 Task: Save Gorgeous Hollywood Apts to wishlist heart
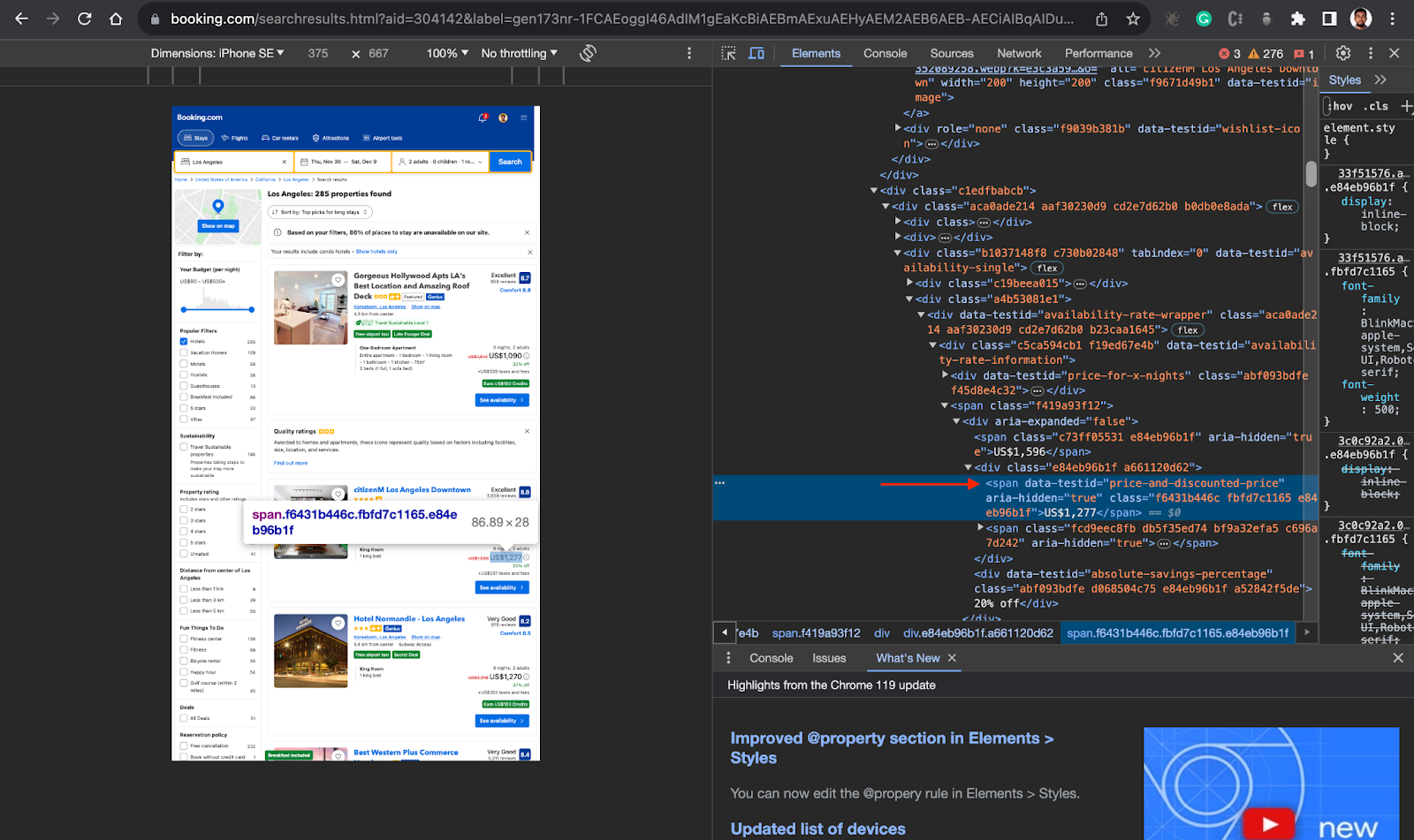pyautogui.click(x=338, y=280)
